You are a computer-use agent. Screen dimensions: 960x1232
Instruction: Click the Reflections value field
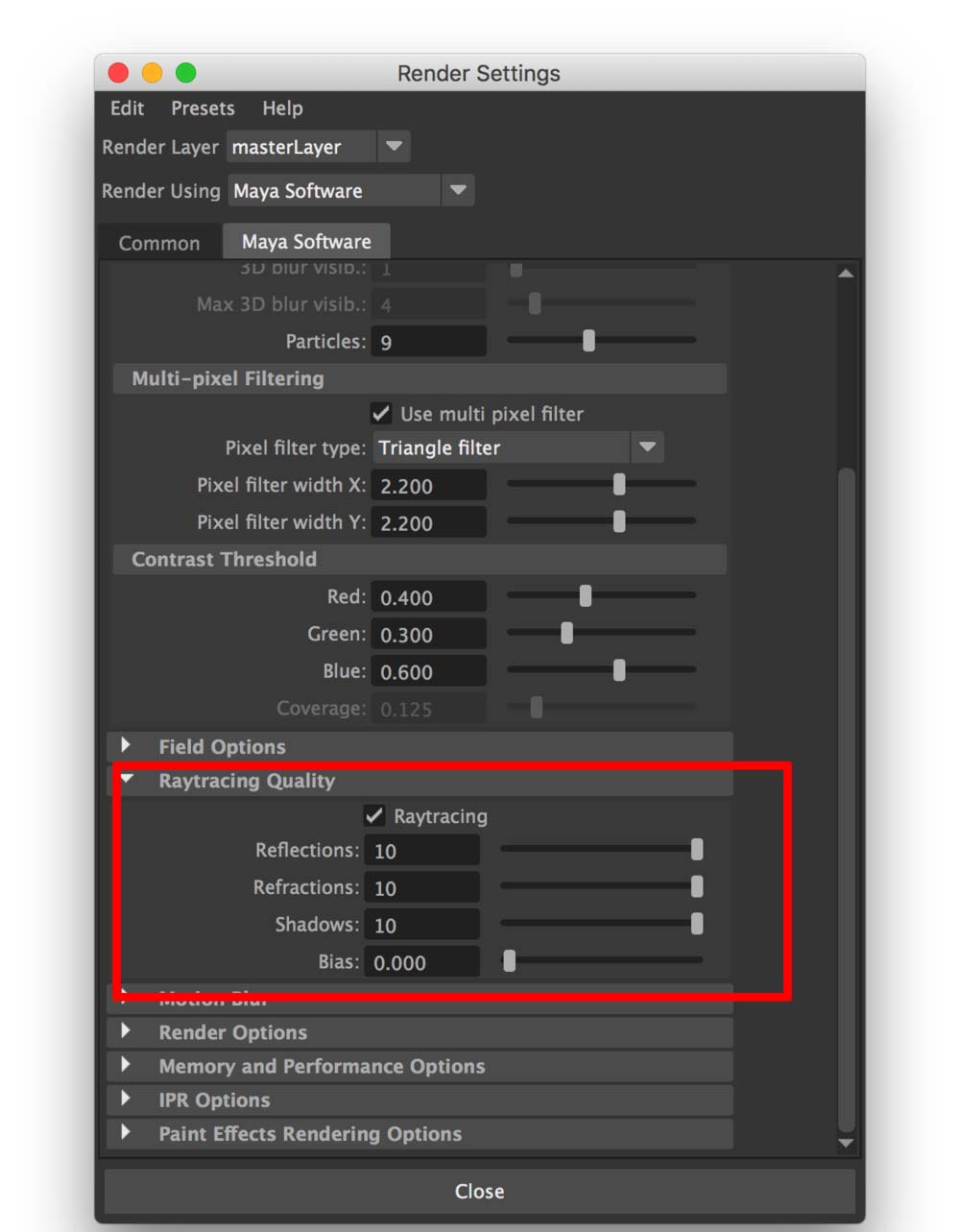click(421, 851)
